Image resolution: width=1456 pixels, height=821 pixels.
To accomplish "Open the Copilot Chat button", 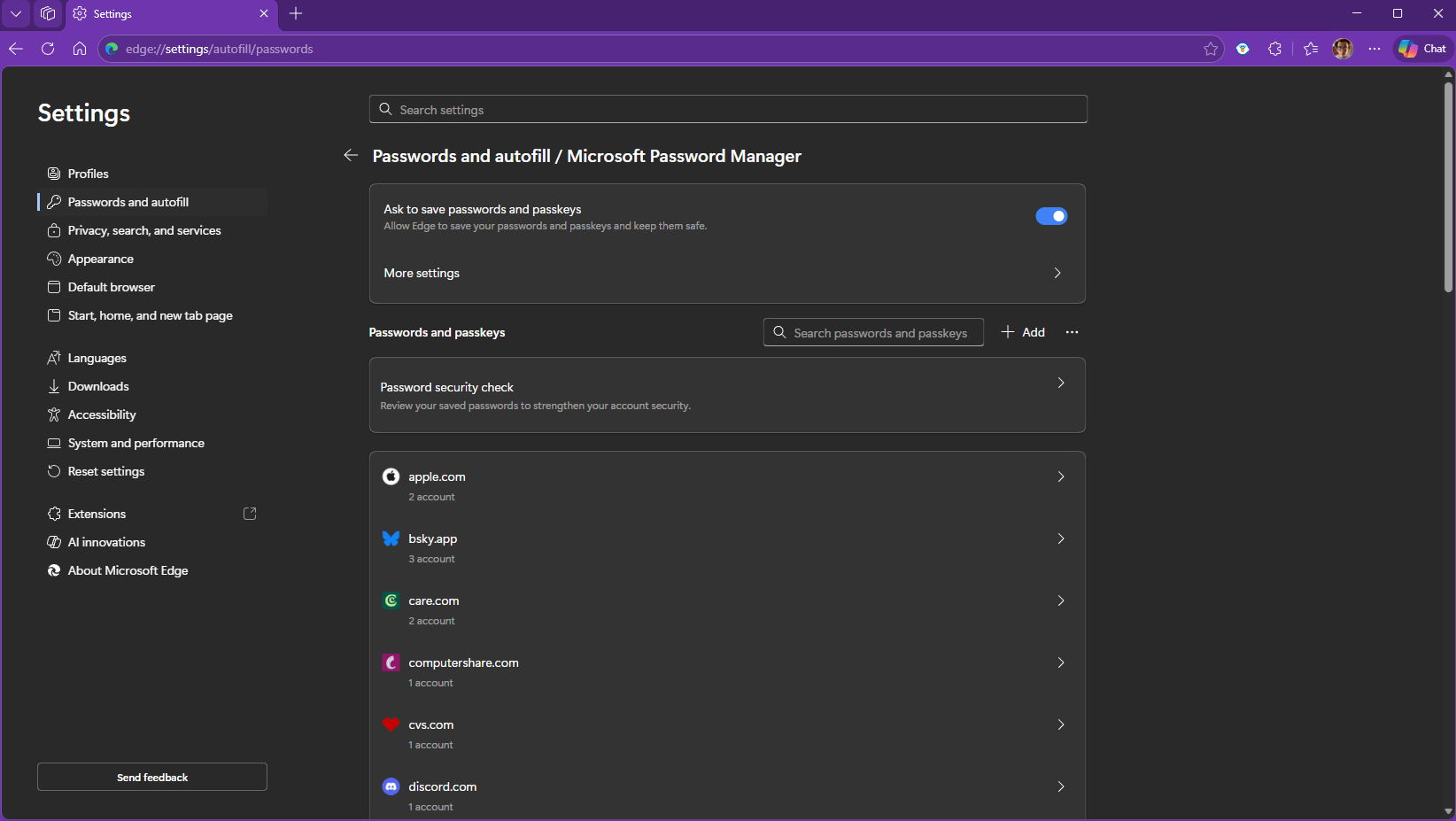I will tap(1422, 49).
